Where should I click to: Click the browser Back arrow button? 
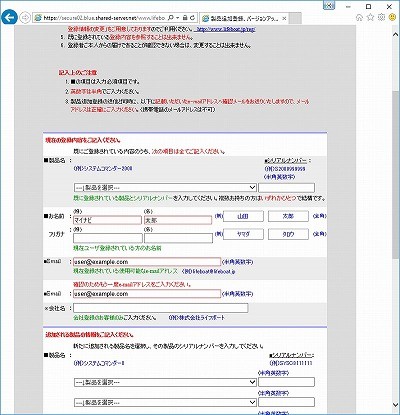click(9, 17)
